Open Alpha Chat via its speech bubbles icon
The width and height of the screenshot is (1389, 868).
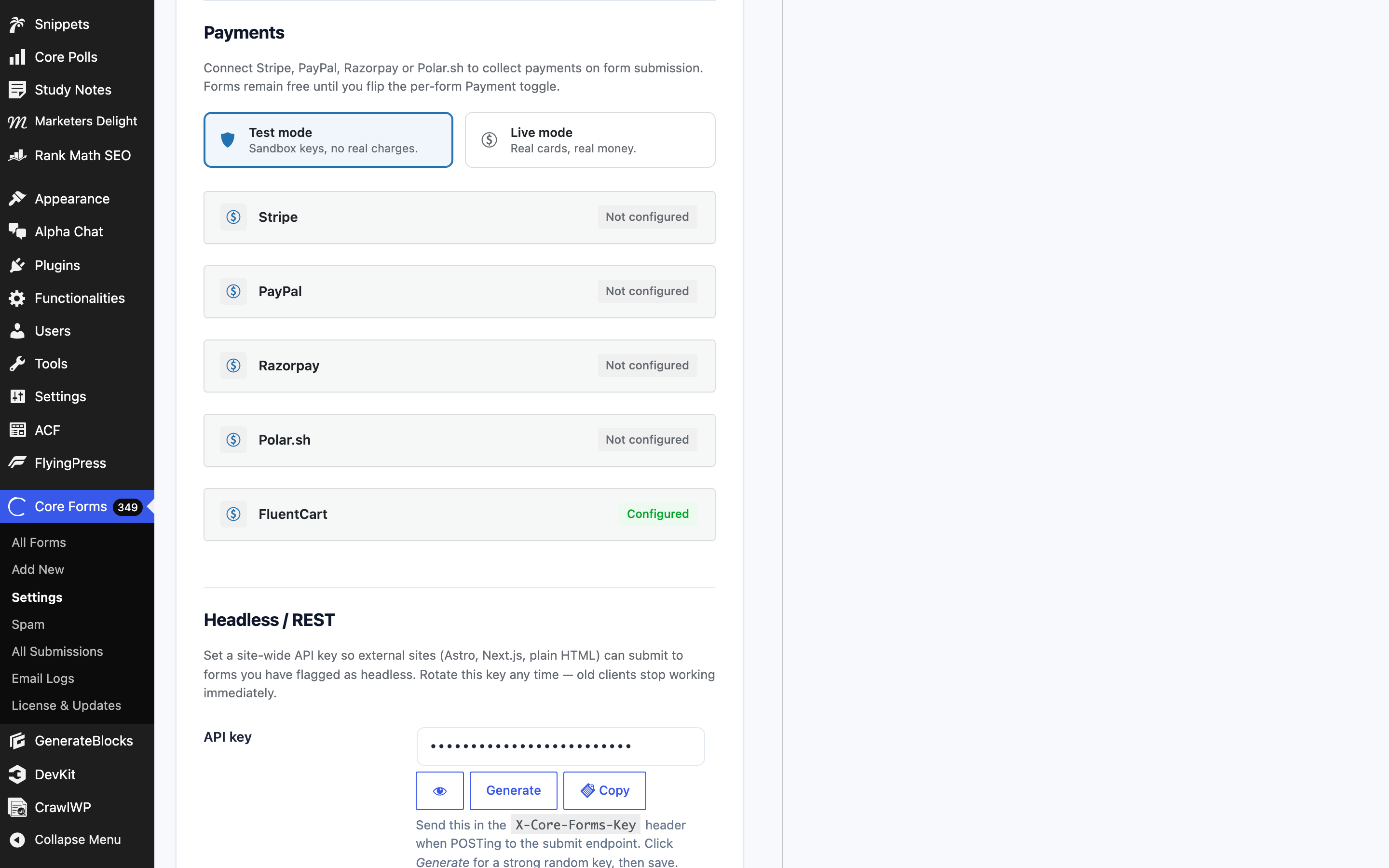[x=17, y=231]
